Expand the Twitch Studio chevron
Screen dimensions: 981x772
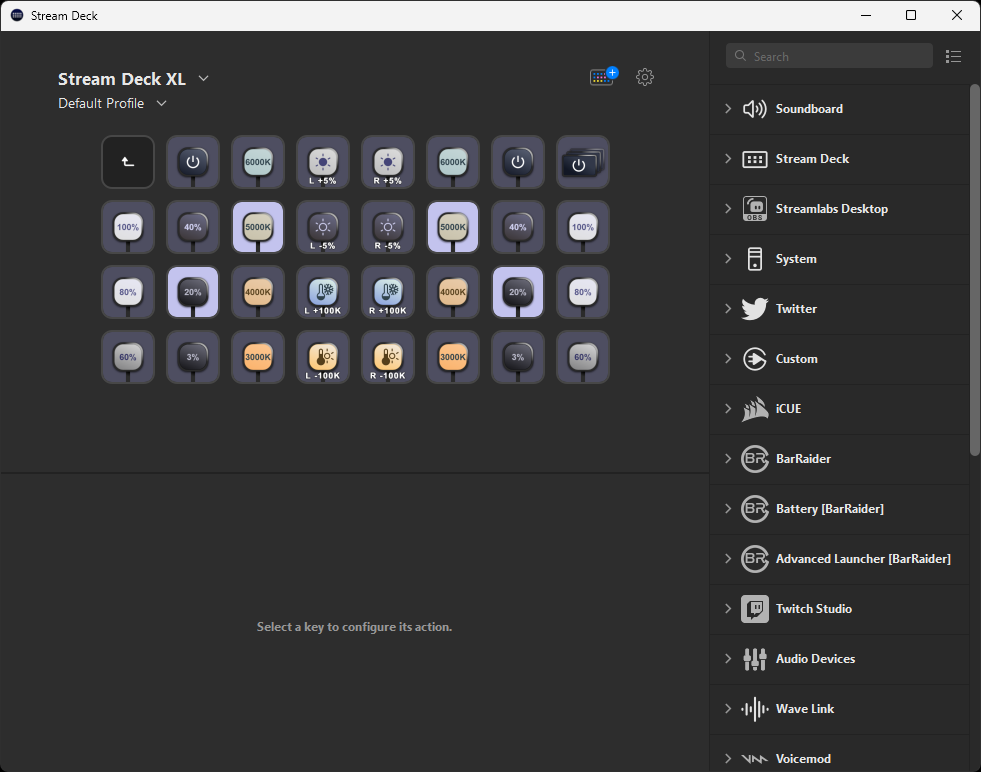point(728,609)
